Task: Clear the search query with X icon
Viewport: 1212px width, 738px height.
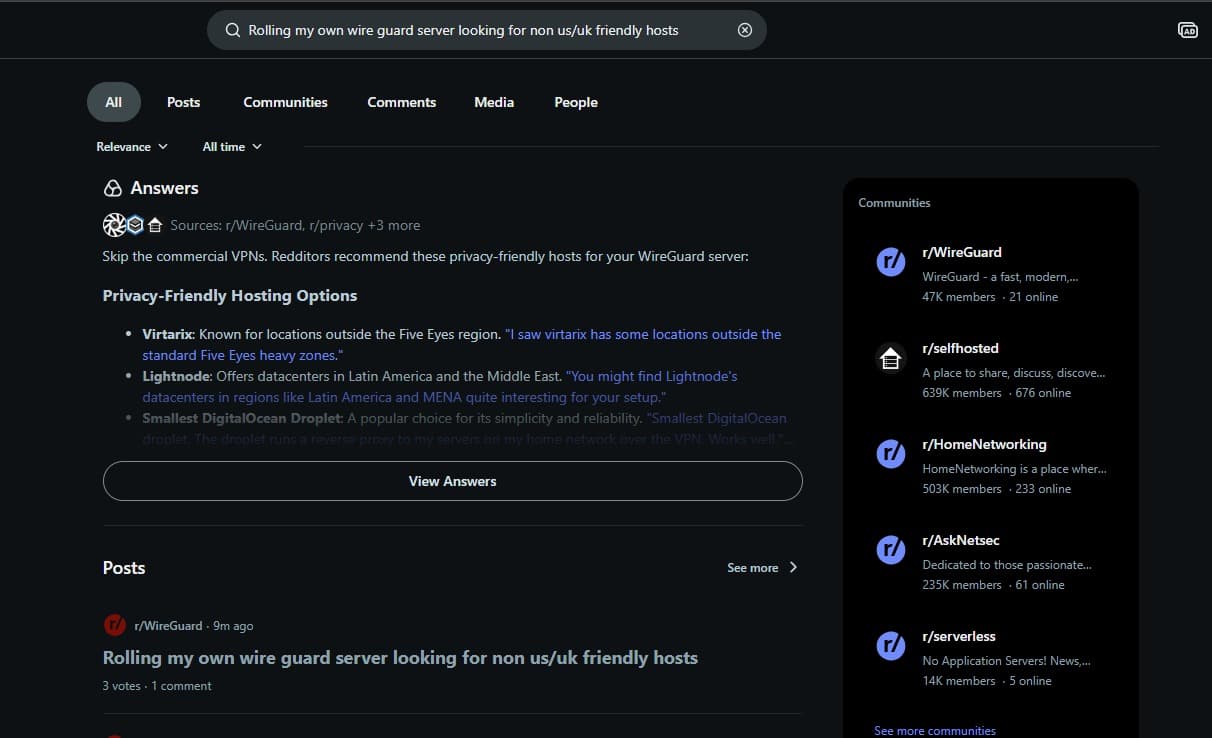Action: [744, 30]
